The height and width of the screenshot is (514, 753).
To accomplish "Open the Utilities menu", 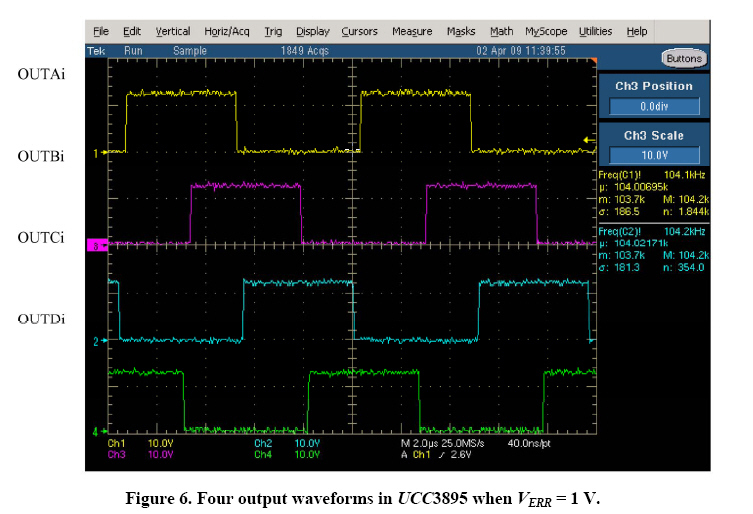I will 595,31.
